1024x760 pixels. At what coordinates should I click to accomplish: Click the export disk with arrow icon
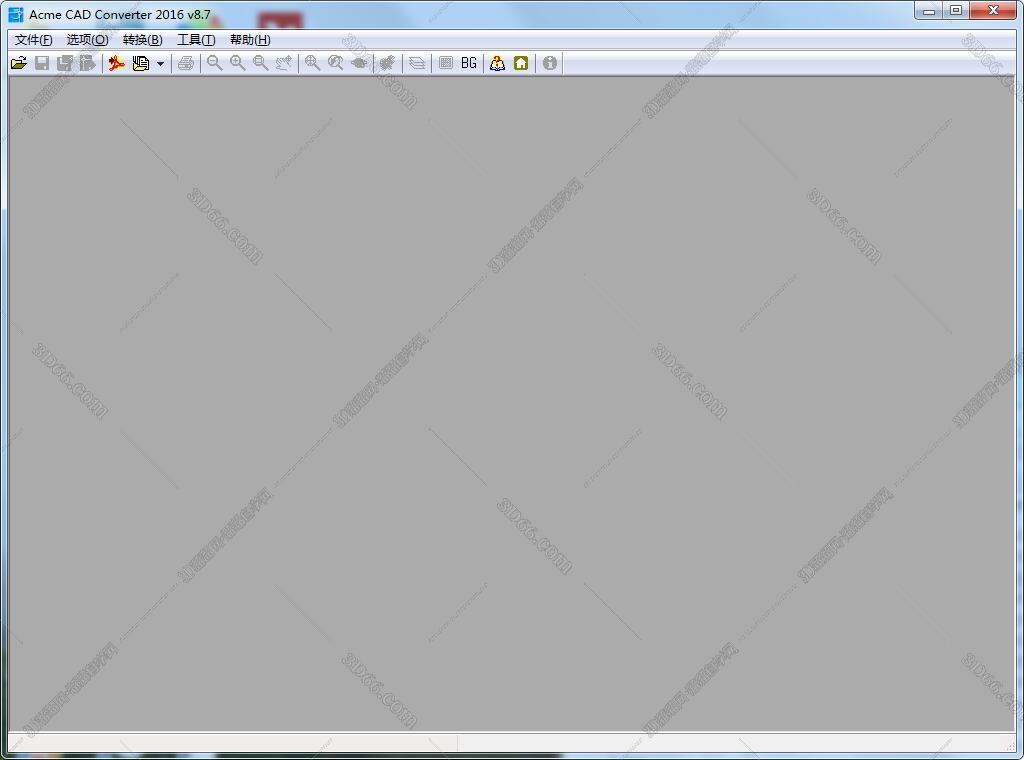[x=88, y=63]
